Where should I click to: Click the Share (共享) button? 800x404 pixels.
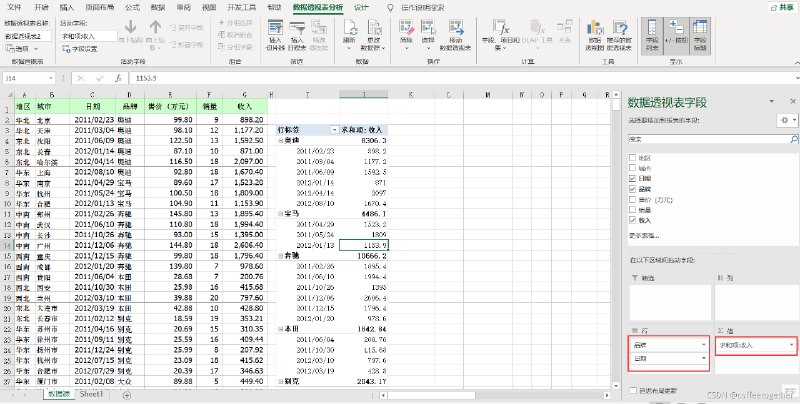783,7
